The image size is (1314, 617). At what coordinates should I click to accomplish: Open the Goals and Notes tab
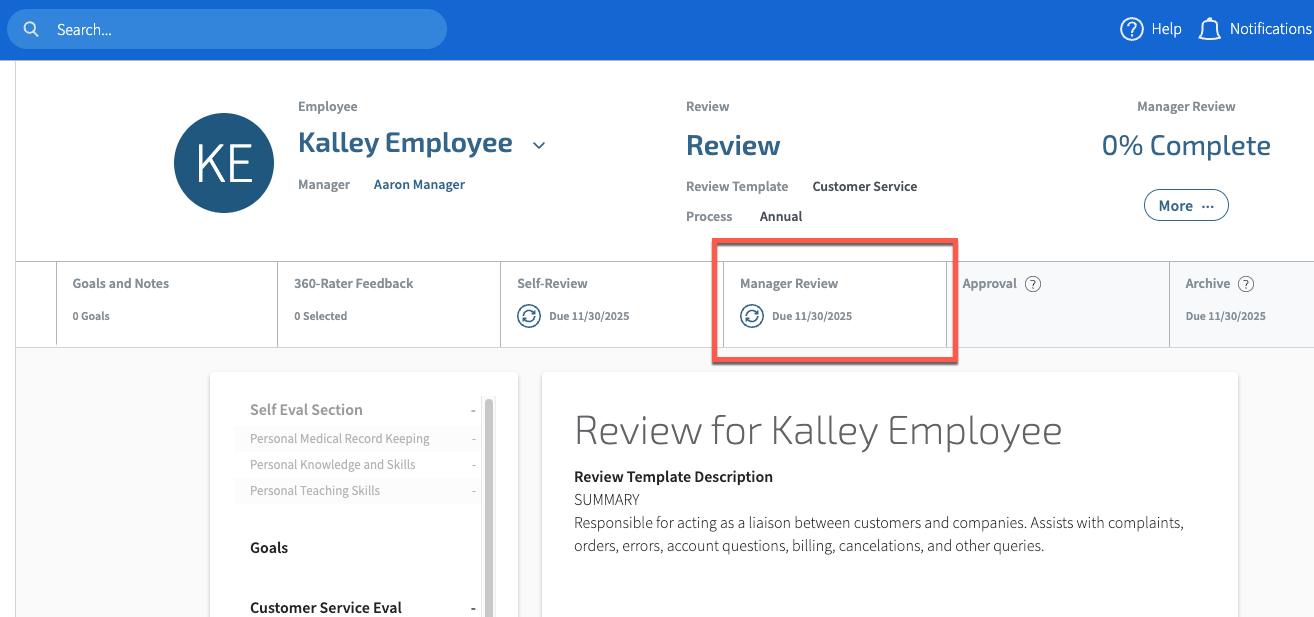[x=166, y=304]
